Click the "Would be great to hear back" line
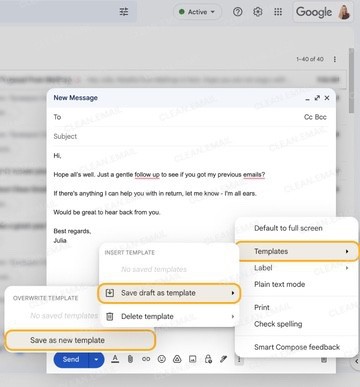This screenshot has width=360, height=387. (x=107, y=212)
